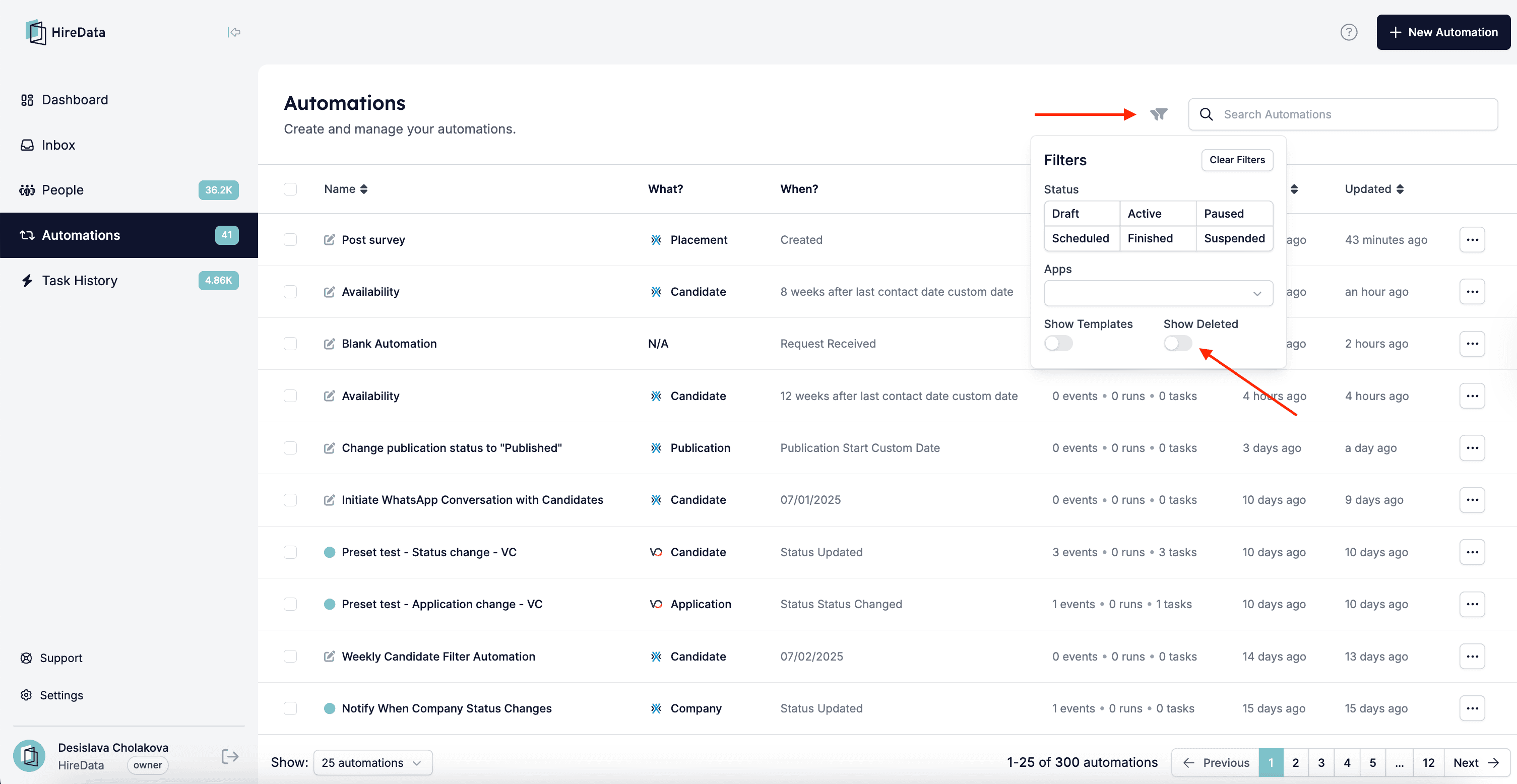1517x784 pixels.
Task: Toggle the Show Templates switch
Action: click(1058, 343)
